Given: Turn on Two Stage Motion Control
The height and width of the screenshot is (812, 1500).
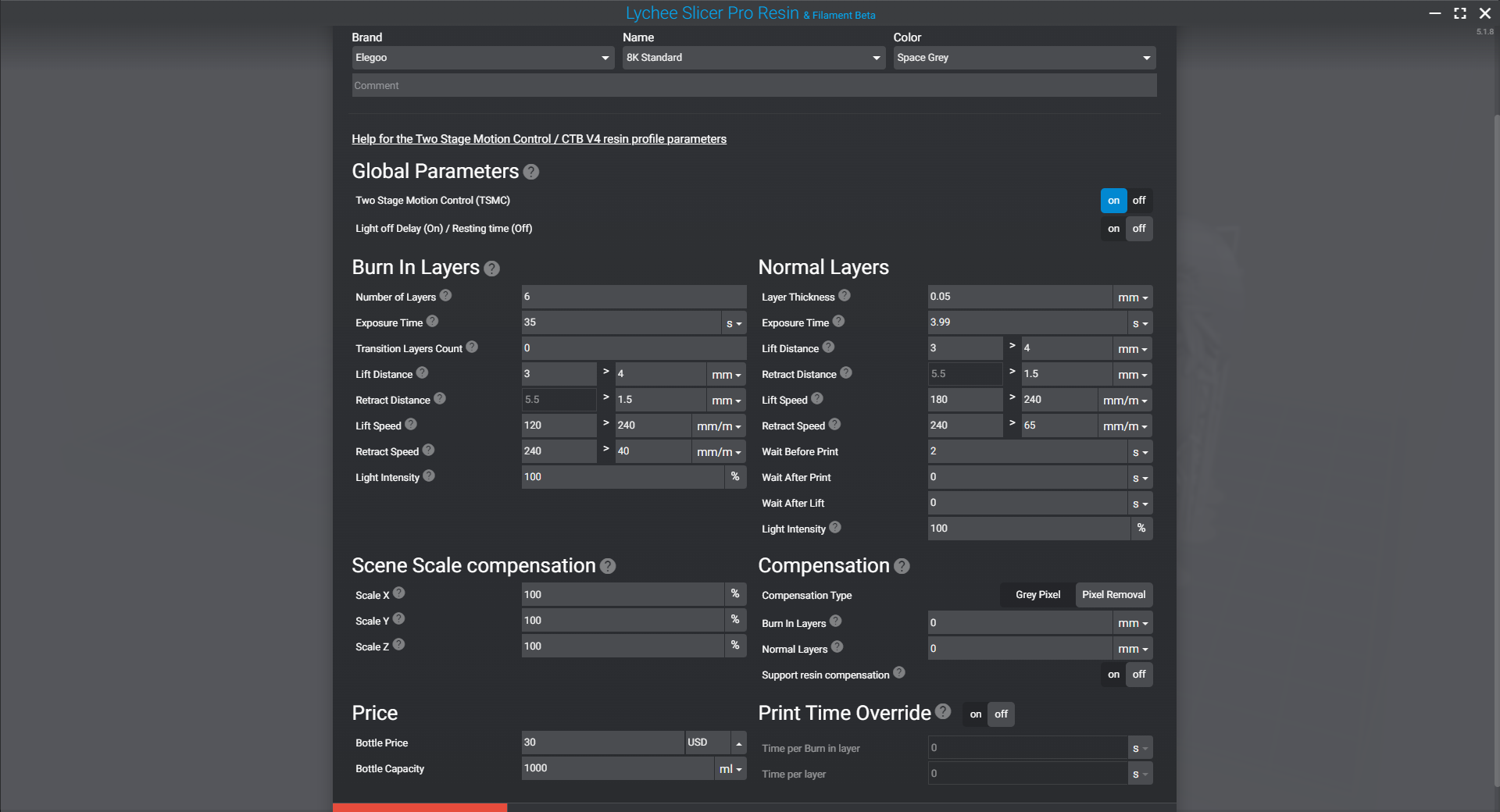Looking at the screenshot, I should click(1113, 201).
